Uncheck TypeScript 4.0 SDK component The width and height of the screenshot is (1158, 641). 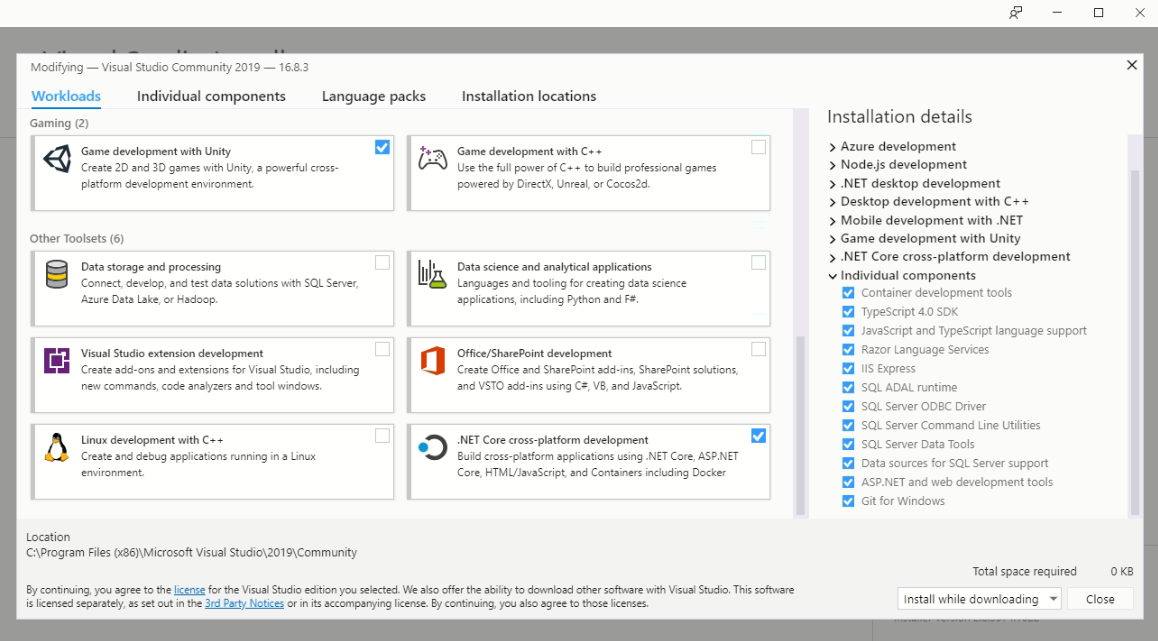[848, 312]
